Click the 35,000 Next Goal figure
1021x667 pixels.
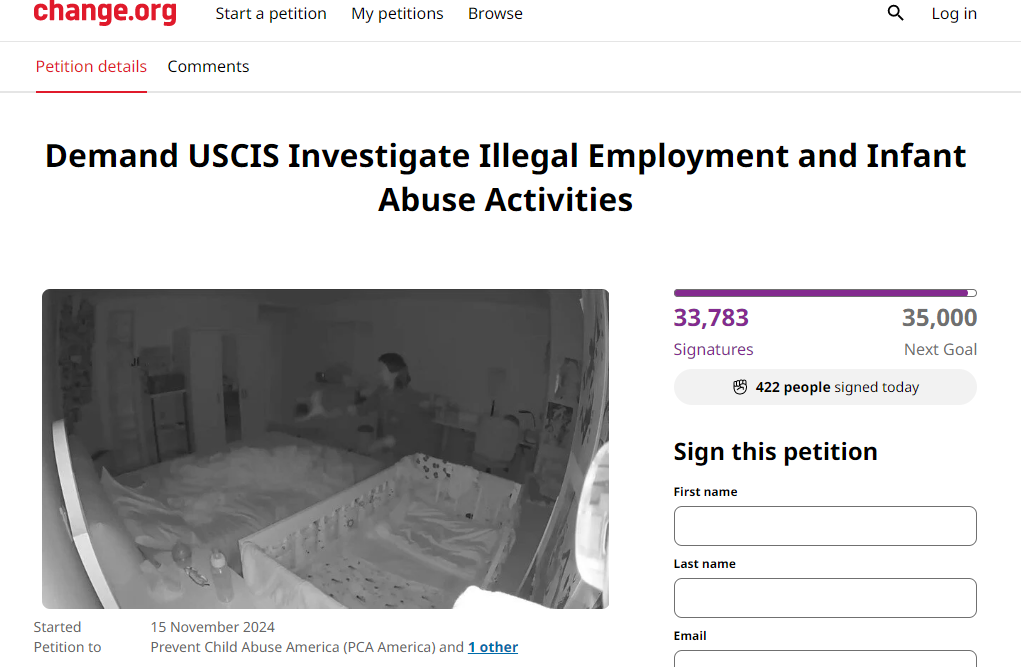pyautogui.click(x=940, y=332)
